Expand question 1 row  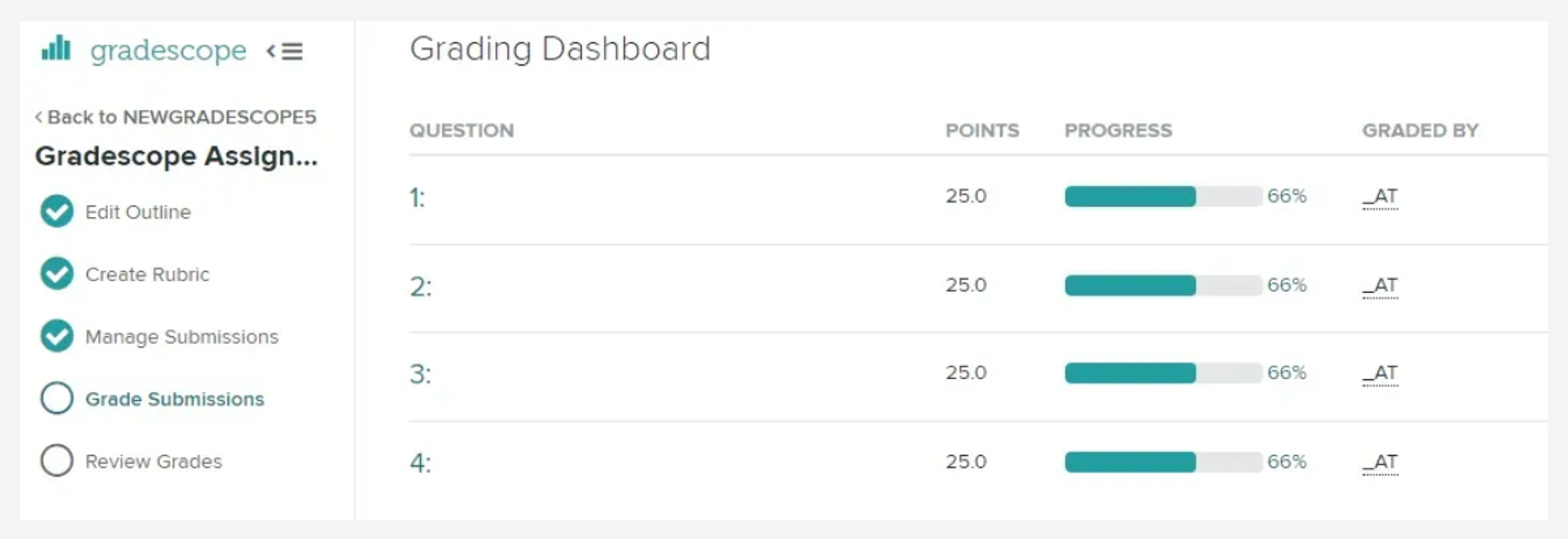[419, 197]
